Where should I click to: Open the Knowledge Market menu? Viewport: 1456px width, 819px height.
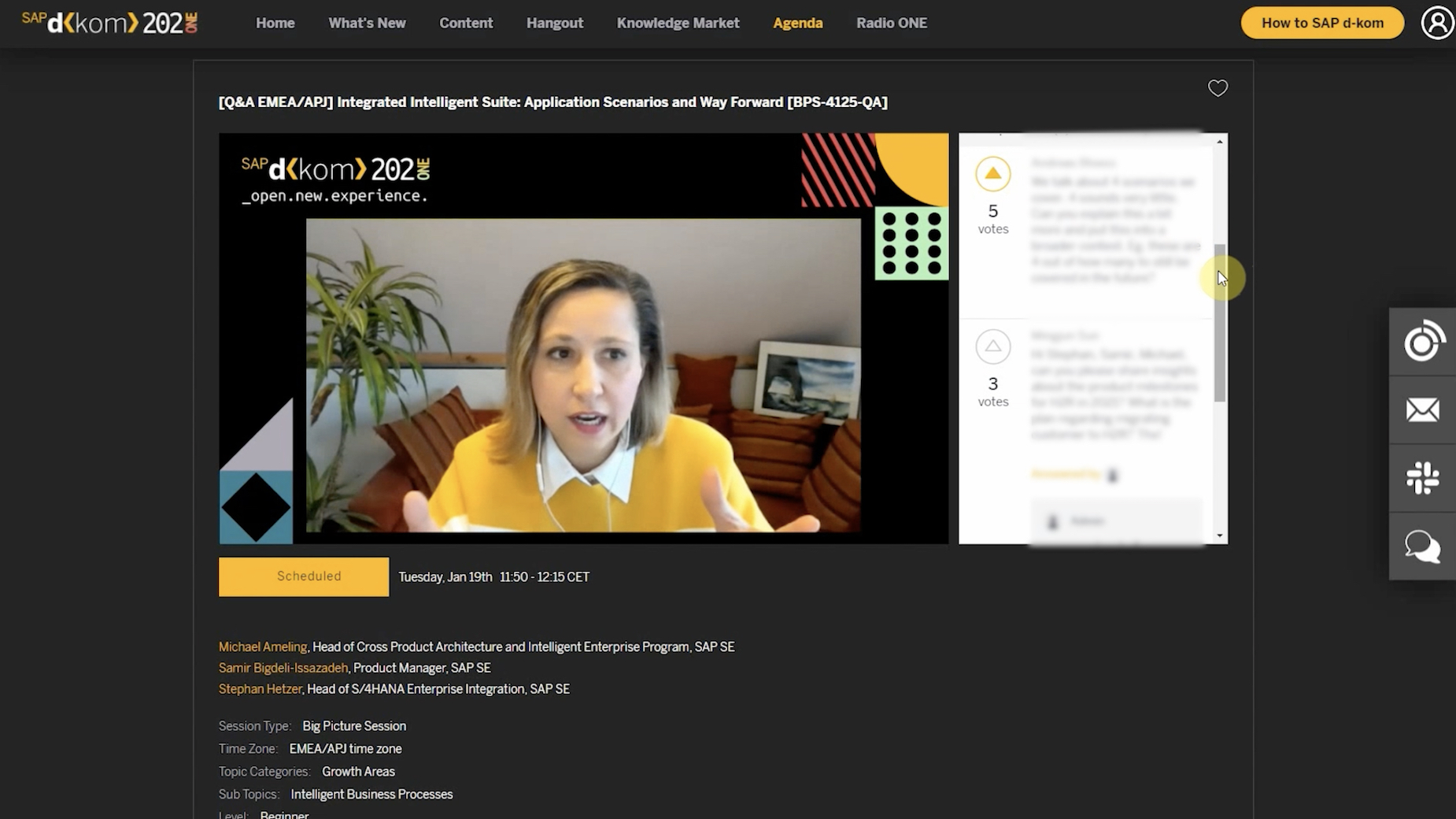click(678, 23)
